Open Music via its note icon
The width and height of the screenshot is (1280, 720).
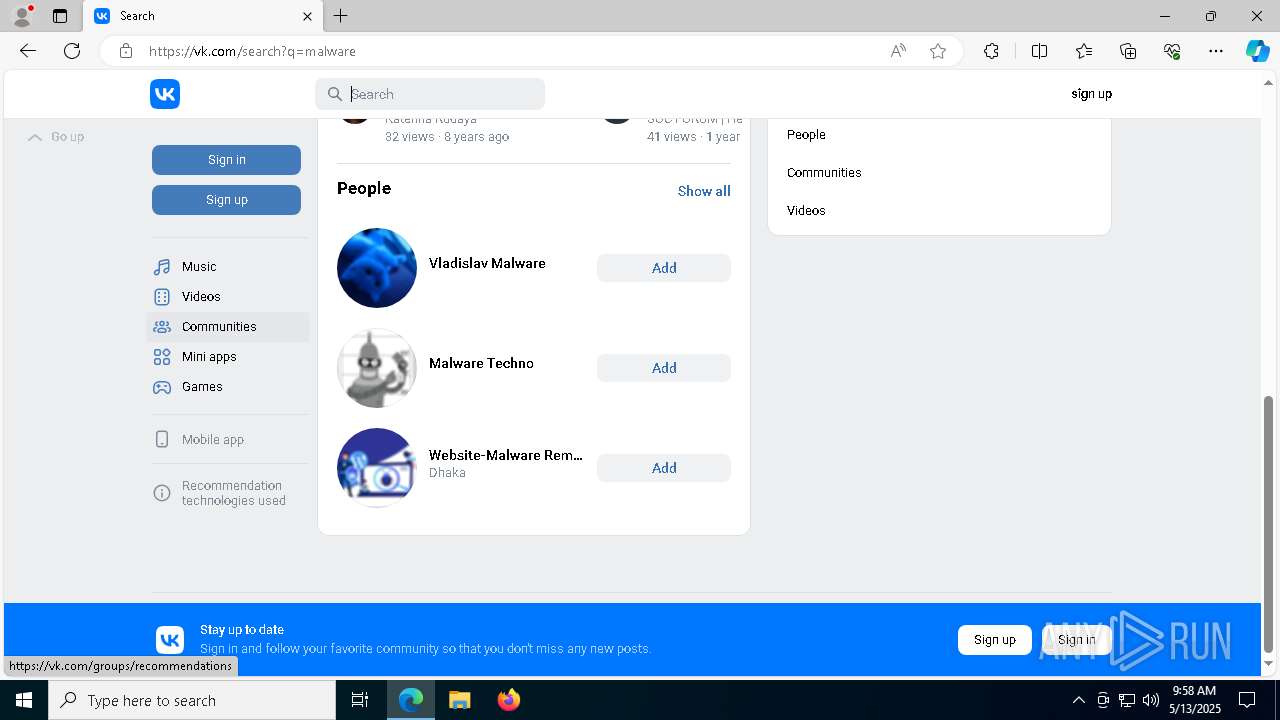tap(162, 267)
